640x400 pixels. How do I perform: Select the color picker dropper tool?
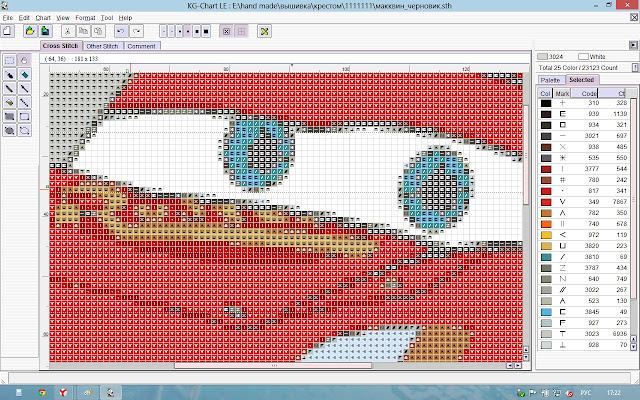[10, 75]
